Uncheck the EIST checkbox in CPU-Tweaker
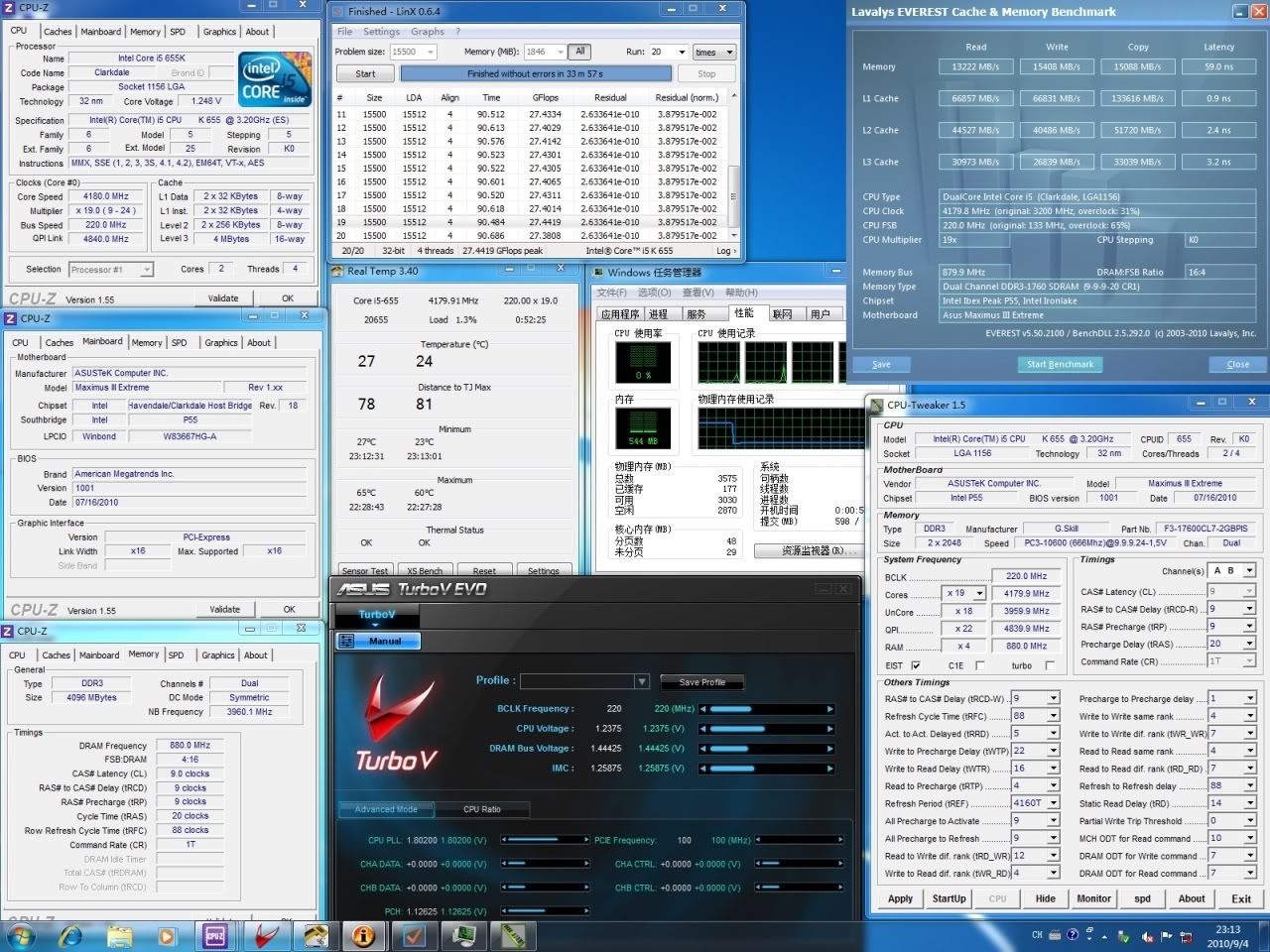 click(916, 665)
